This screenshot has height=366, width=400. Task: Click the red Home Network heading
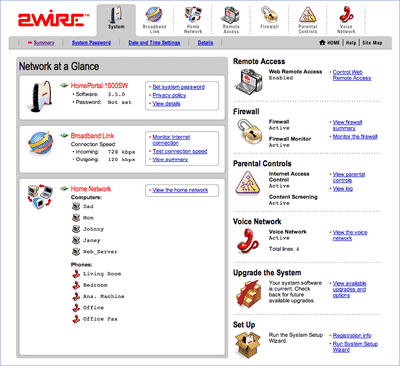tap(91, 189)
